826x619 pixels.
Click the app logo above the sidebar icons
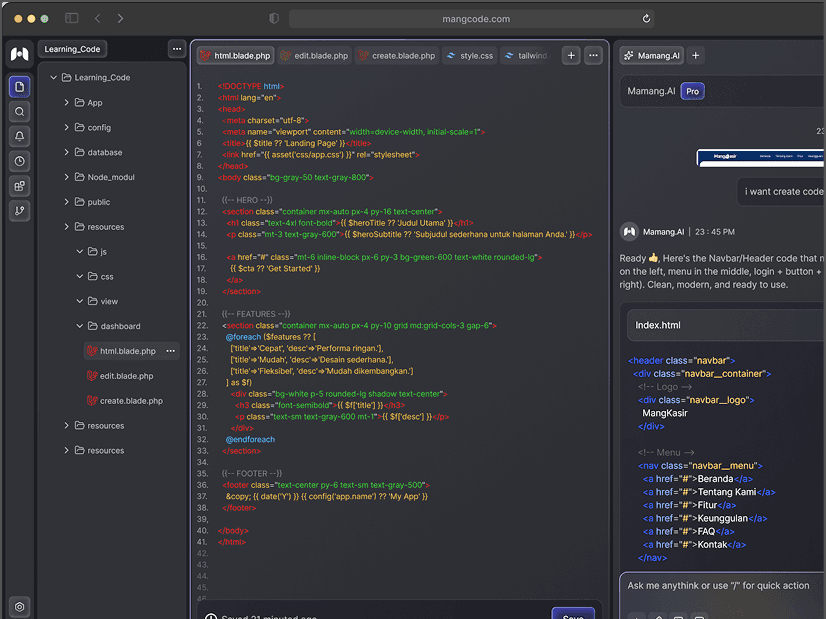19,54
